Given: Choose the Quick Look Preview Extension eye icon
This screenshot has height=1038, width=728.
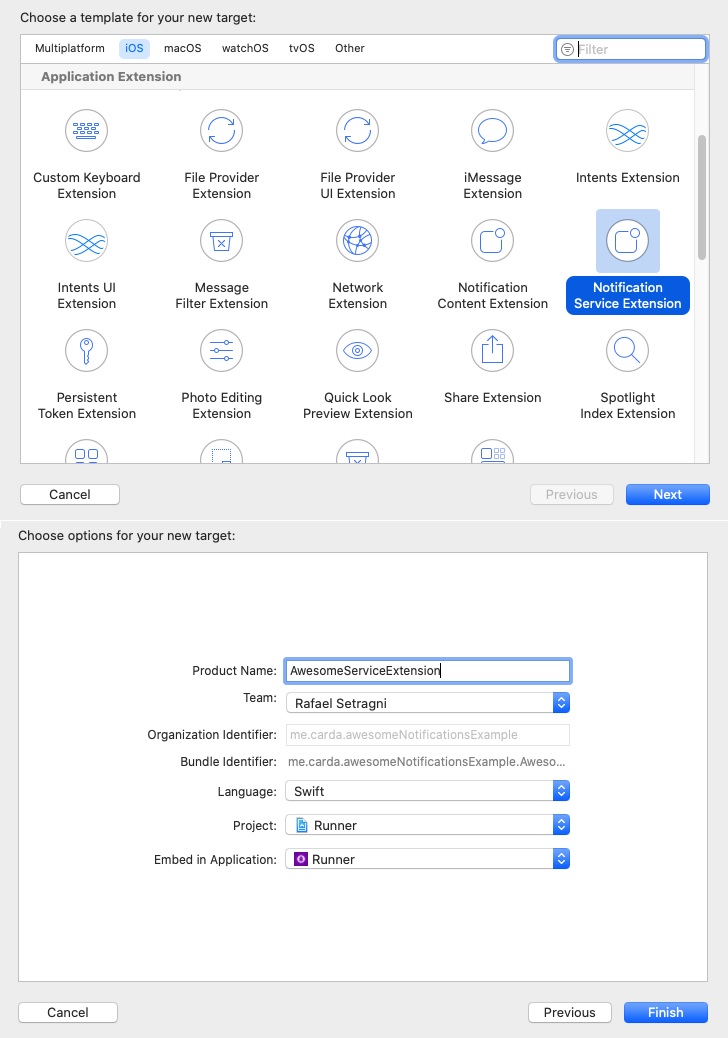Looking at the screenshot, I should pyautogui.click(x=357, y=350).
